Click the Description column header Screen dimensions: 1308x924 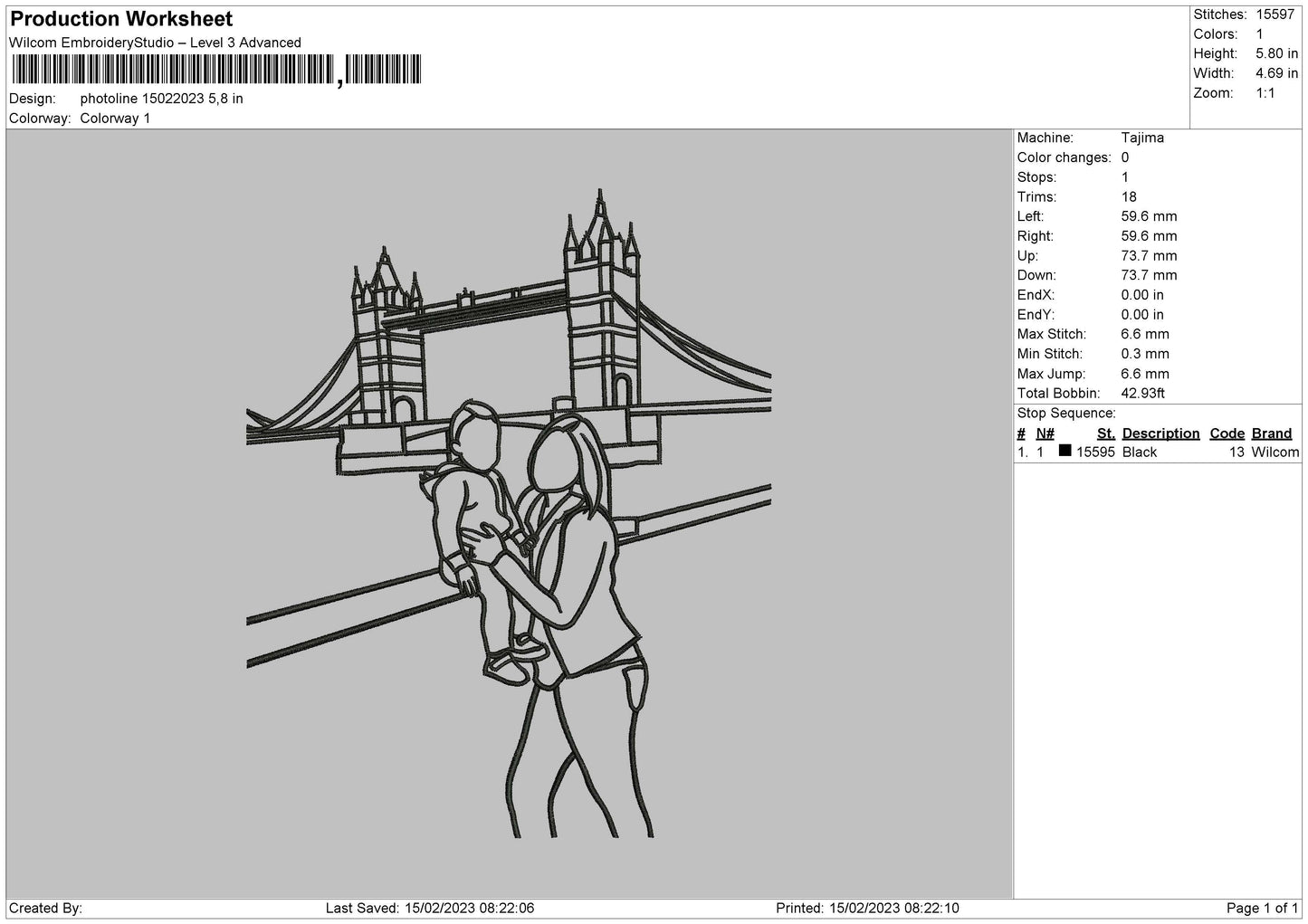click(x=1160, y=433)
